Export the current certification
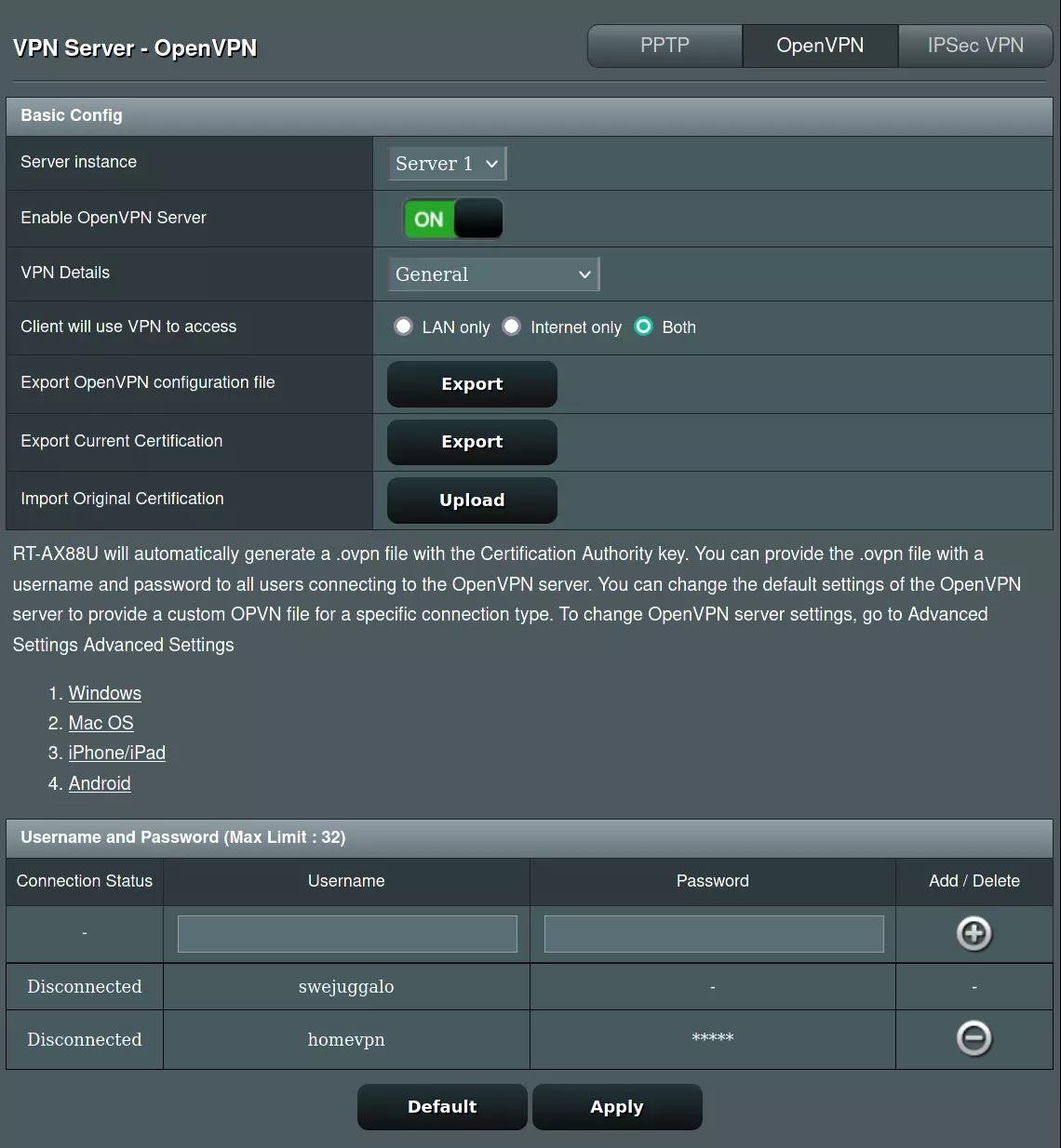Image resolution: width=1061 pixels, height=1148 pixels. [472, 442]
